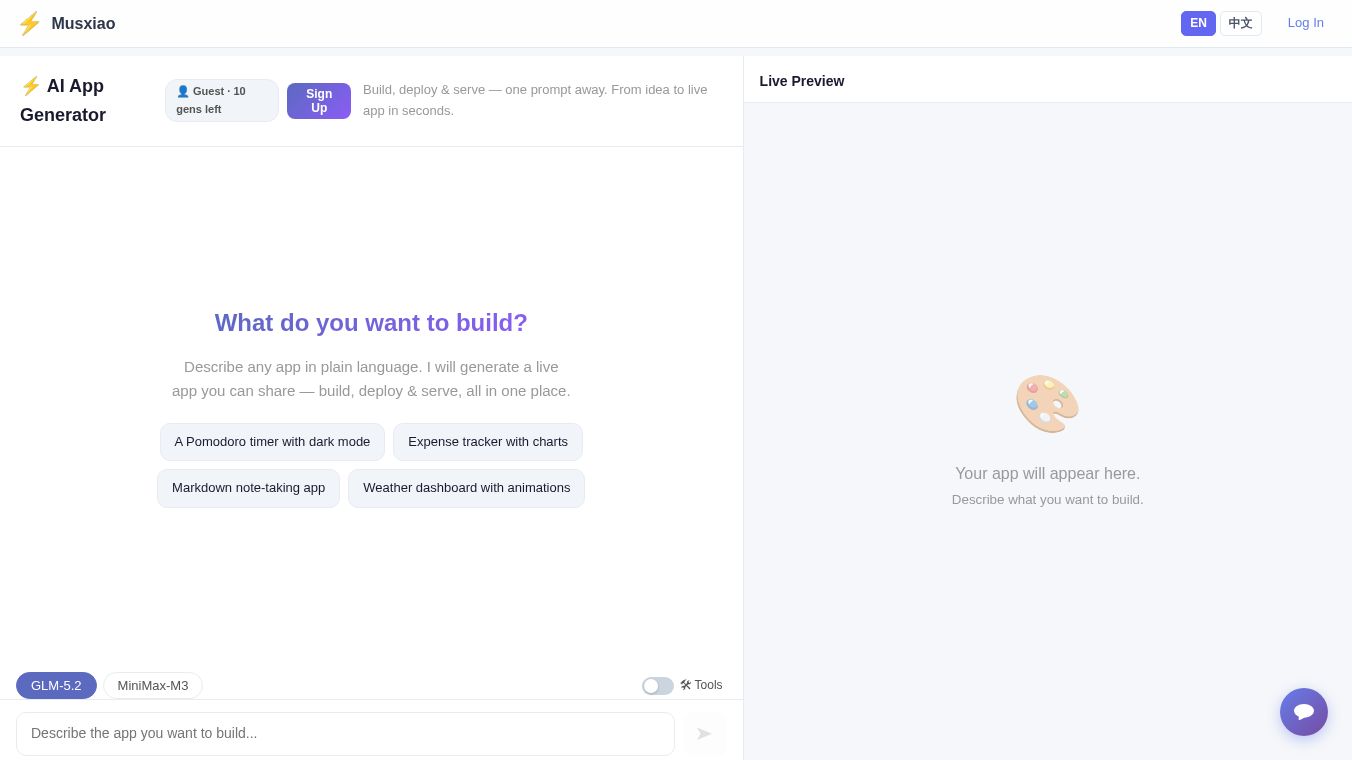Click the Sign Up button
This screenshot has width=1352, height=760.
point(319,101)
